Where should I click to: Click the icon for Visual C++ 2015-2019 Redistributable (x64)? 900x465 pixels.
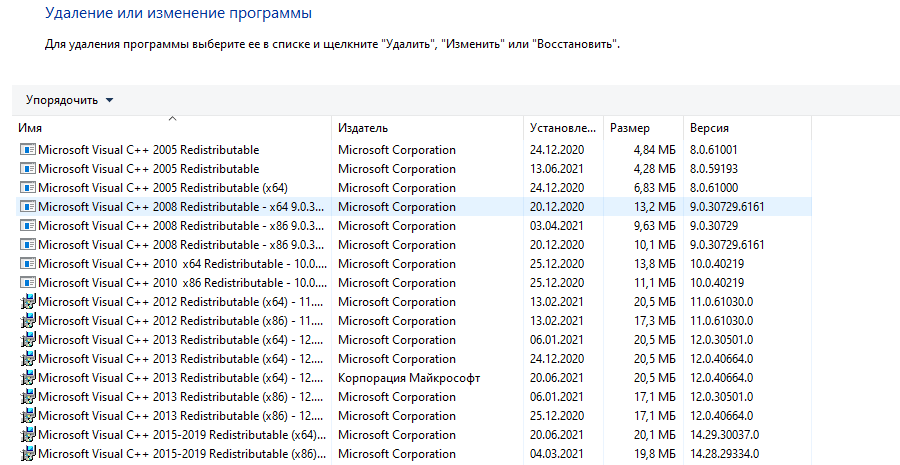27,435
